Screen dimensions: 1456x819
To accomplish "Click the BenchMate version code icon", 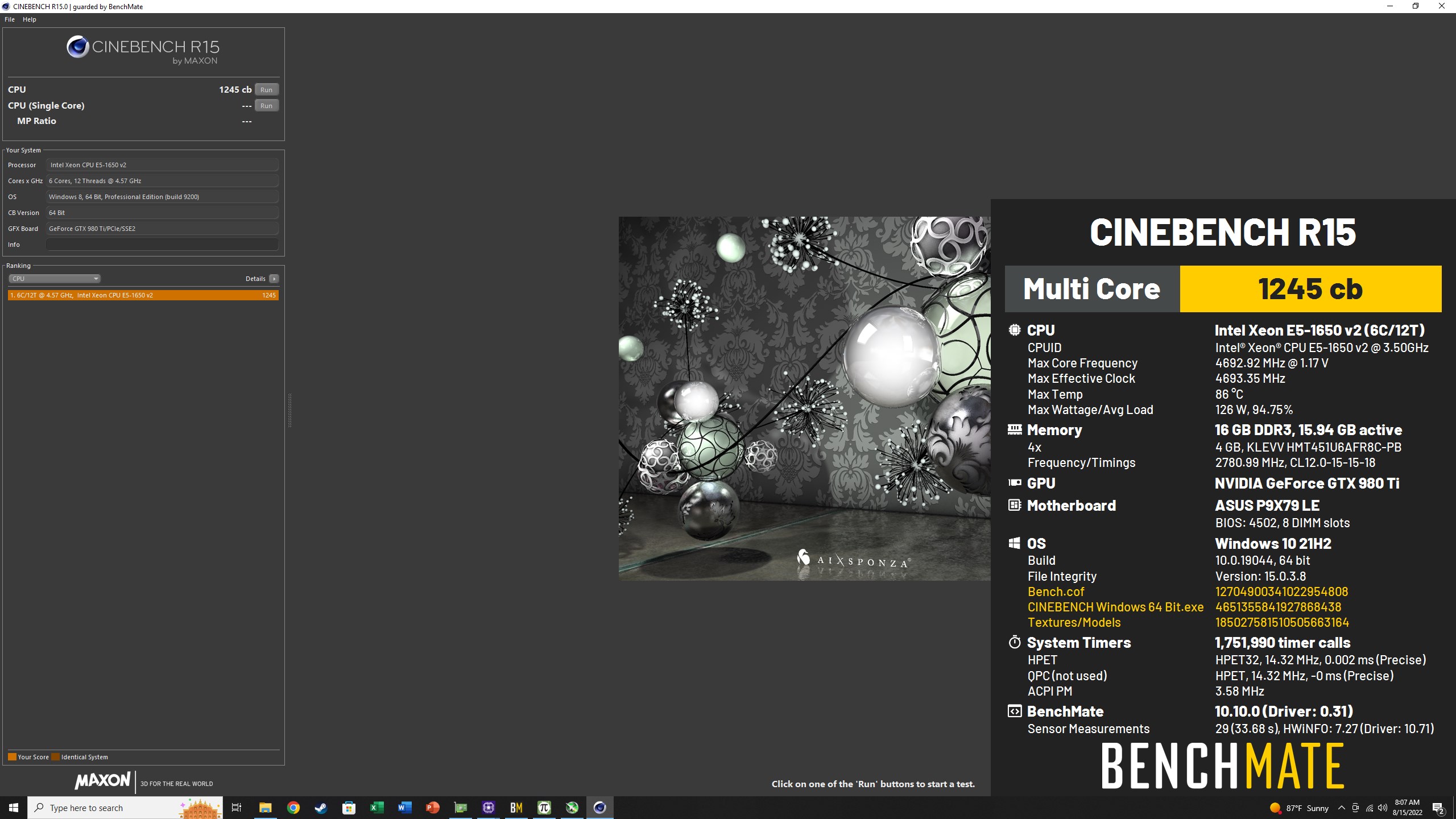I will point(1015,711).
